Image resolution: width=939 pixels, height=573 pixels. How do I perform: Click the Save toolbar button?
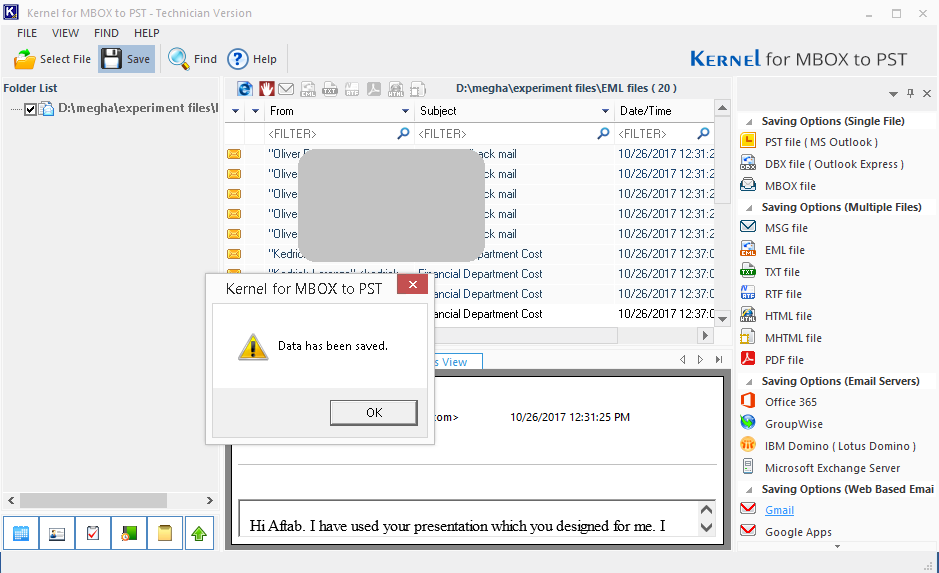(126, 59)
